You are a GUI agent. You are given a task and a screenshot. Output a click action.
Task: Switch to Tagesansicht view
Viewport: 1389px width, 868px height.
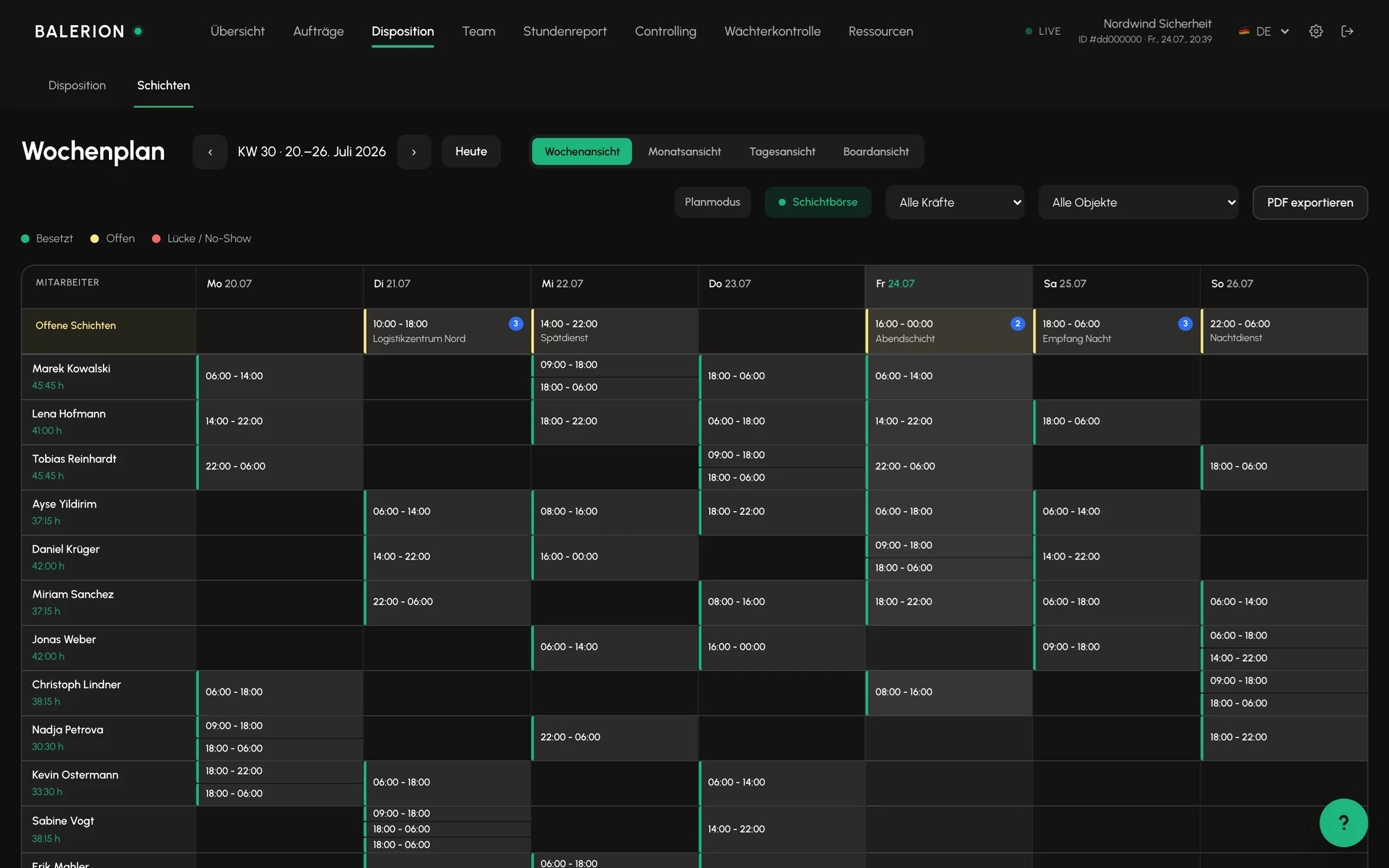point(782,151)
